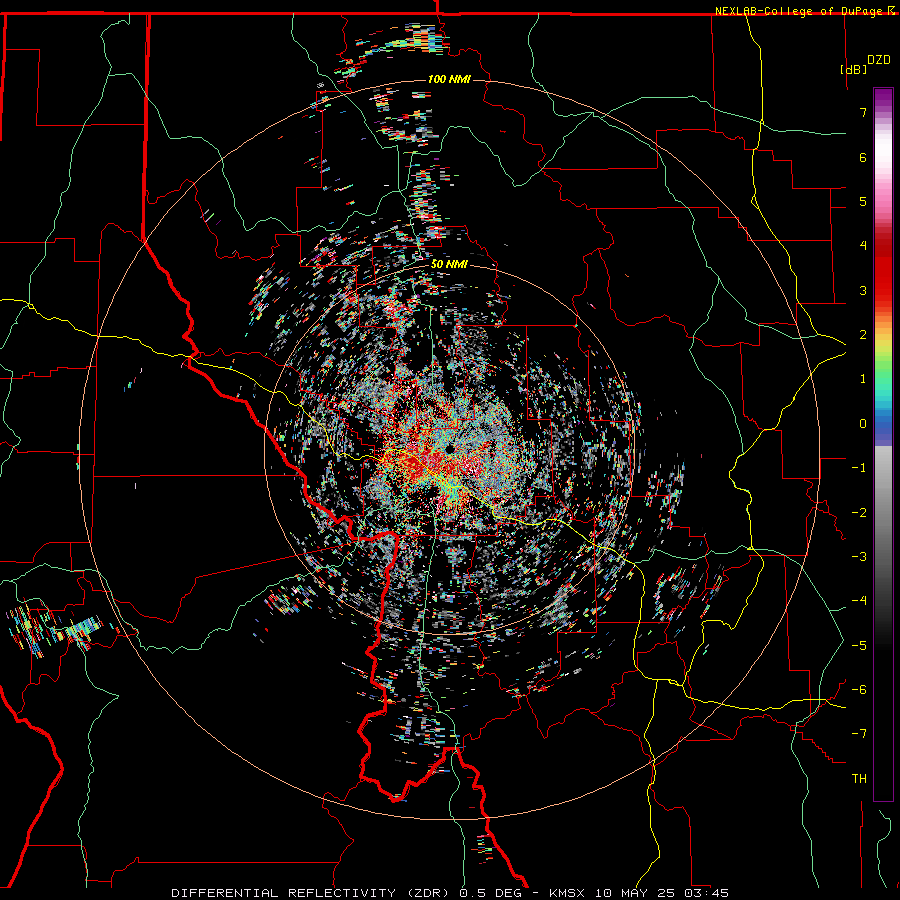Click the 5 tick on the color scale
The image size is (900, 900).
[863, 201]
